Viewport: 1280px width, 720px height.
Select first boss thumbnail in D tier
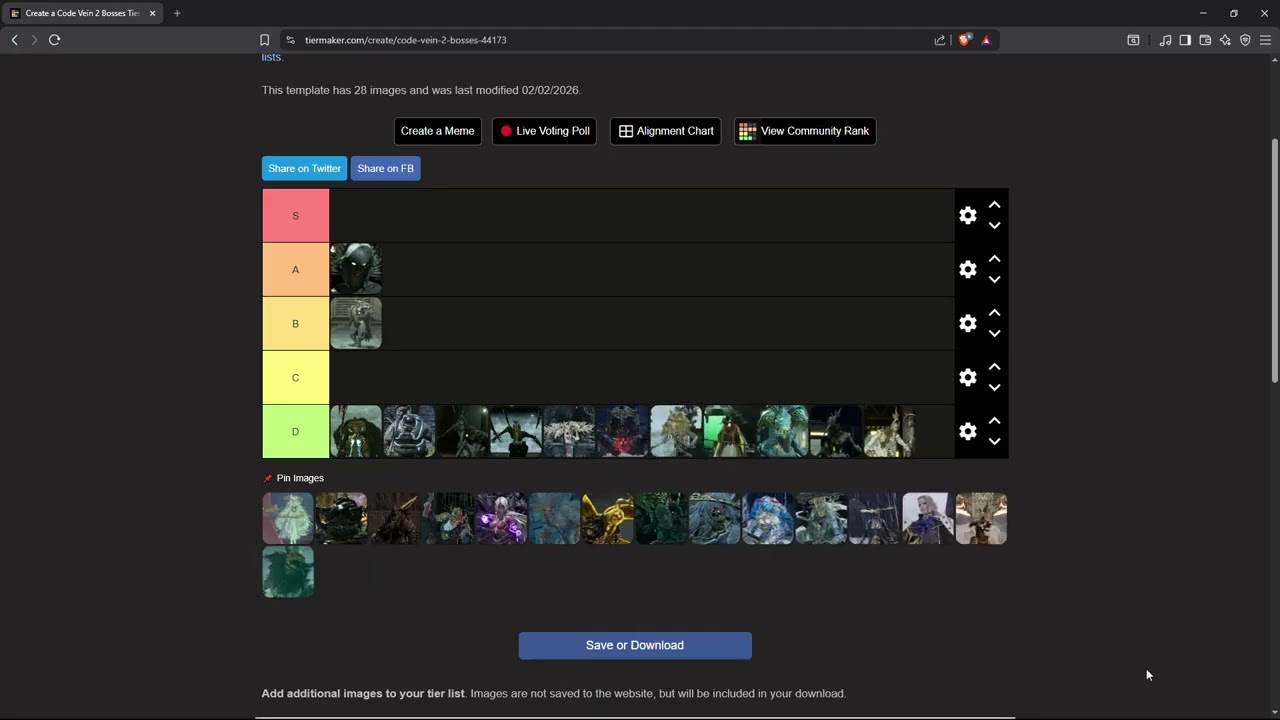[x=356, y=432]
